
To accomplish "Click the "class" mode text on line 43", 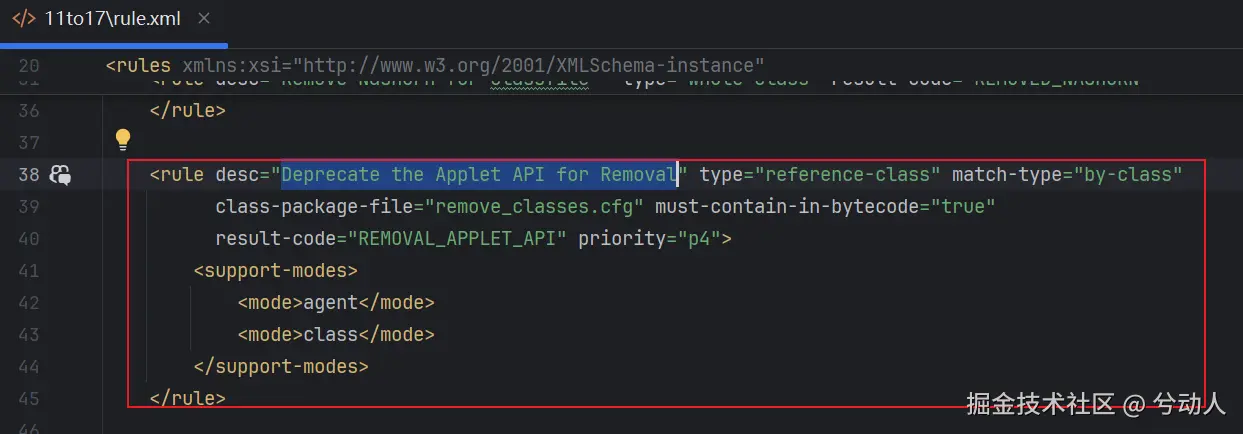I will pyautogui.click(x=331, y=335).
